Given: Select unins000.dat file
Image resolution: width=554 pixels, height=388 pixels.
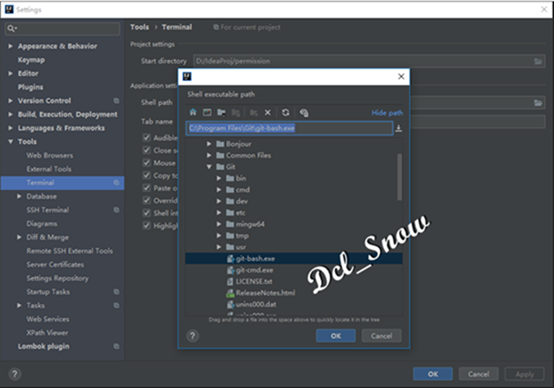Looking at the screenshot, I should click(256, 305).
